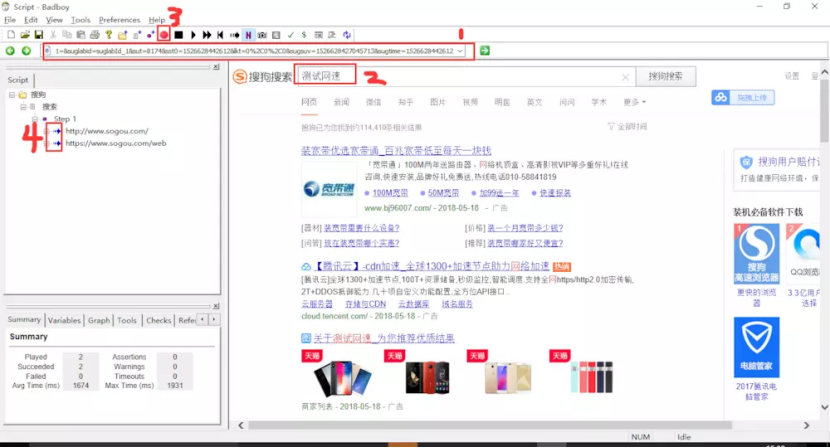This screenshot has width=830, height=448.
Task: Save the script with the floppy disk icon
Action: (x=39, y=35)
